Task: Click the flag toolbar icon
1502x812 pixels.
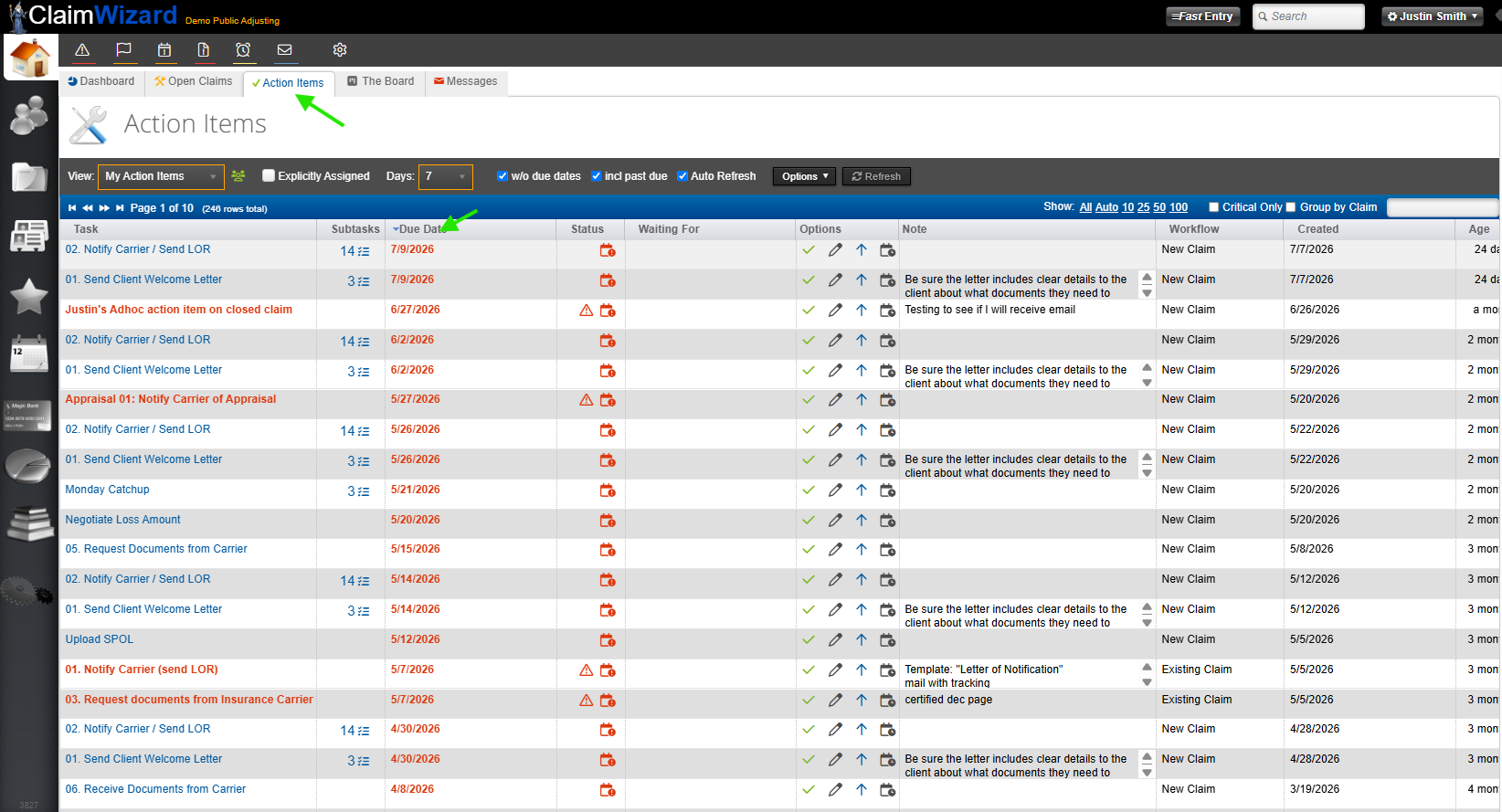Action: tap(124, 50)
